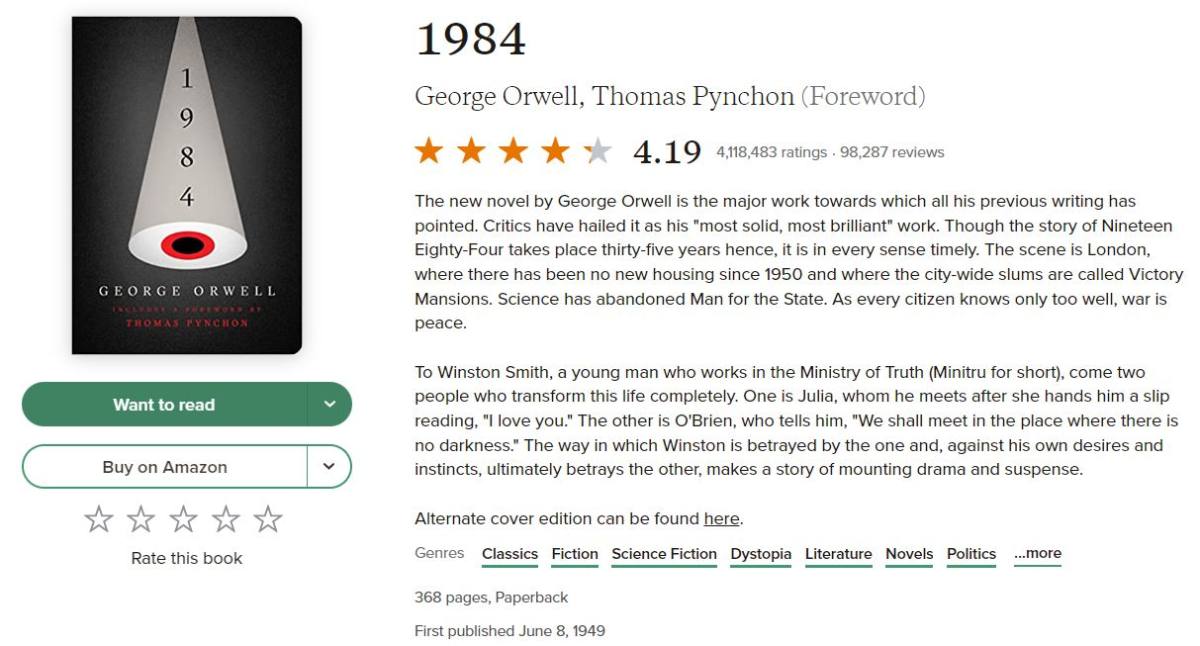
Task: Give the book three stars
Action: 183,519
